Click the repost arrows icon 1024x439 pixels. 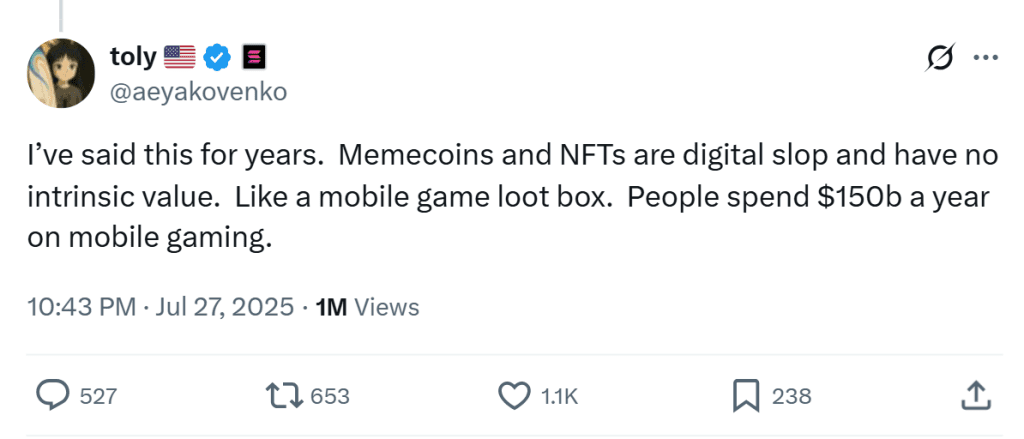288,396
